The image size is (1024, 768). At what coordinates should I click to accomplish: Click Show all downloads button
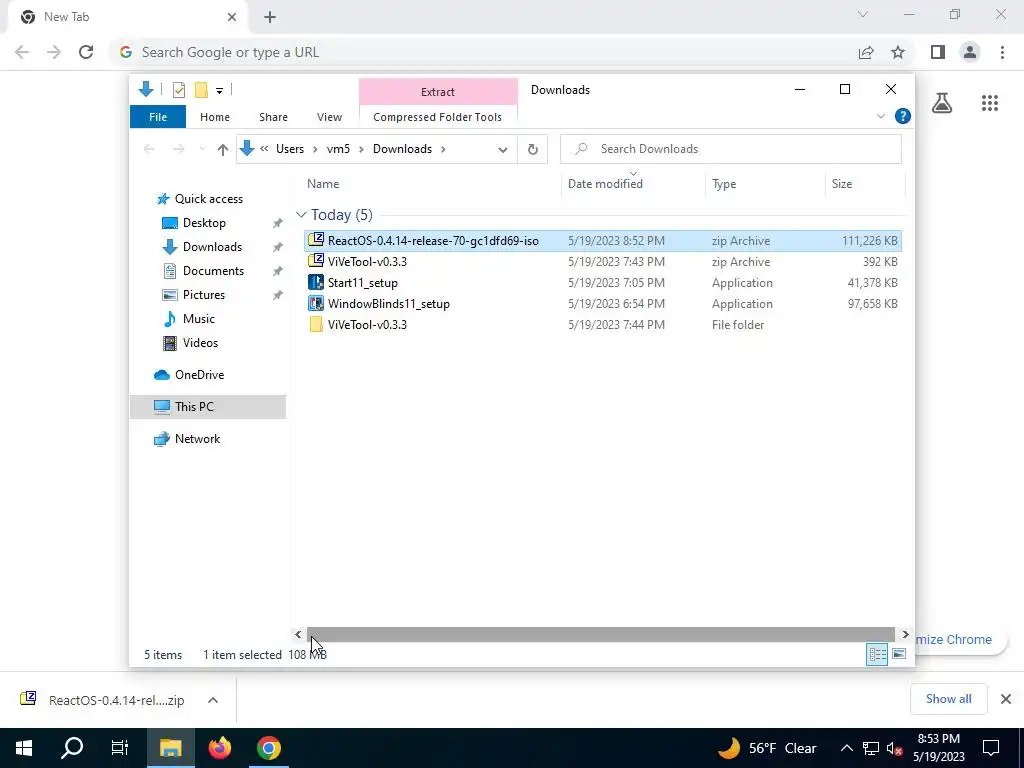pos(948,699)
